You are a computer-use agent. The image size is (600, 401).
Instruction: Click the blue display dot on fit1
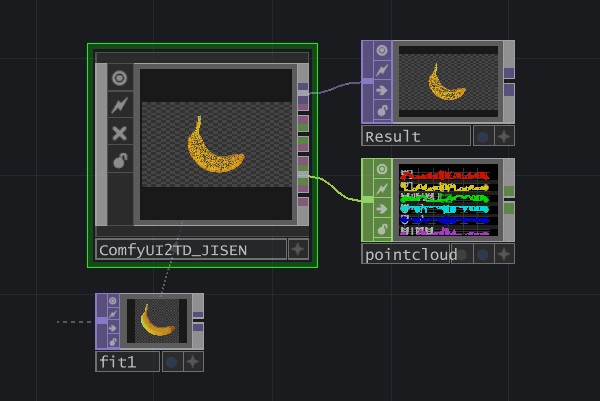tap(171, 361)
